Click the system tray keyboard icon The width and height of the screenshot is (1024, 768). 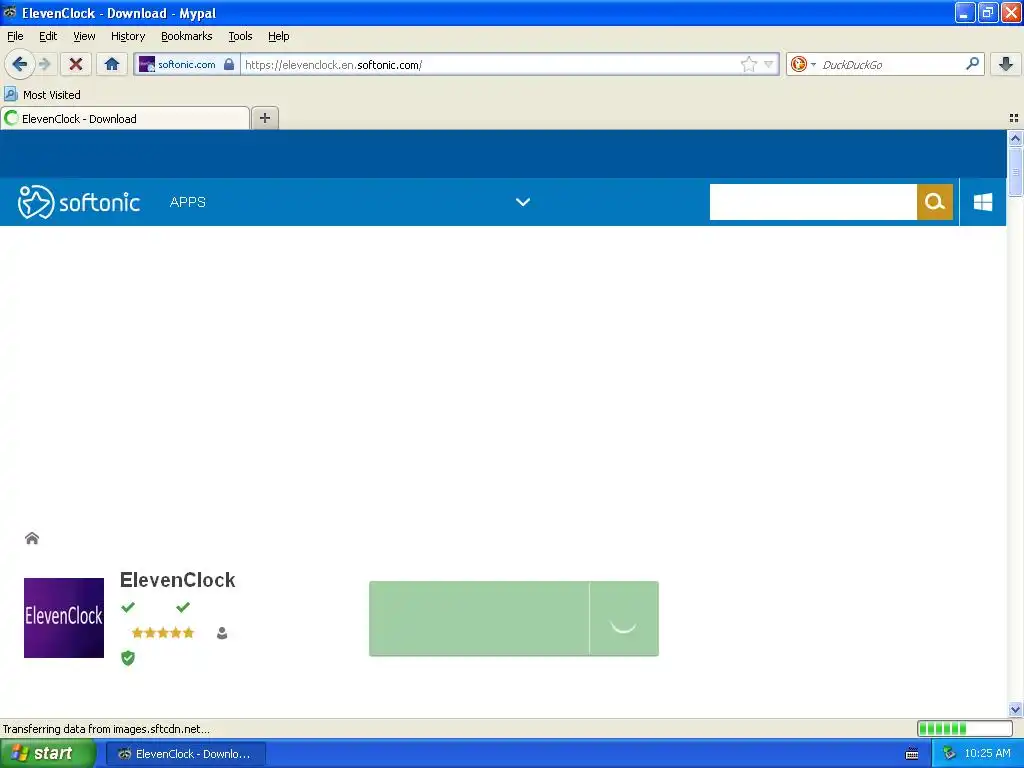[912, 754]
